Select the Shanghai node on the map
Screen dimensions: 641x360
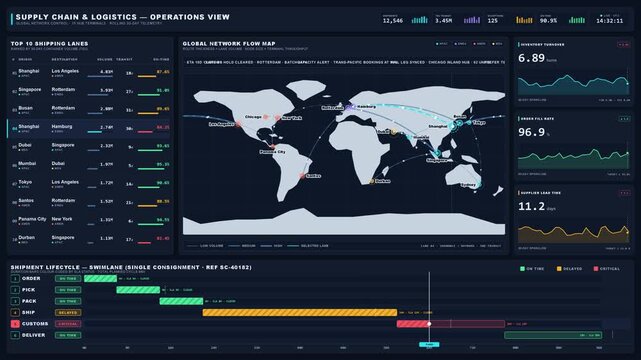[x=453, y=126]
